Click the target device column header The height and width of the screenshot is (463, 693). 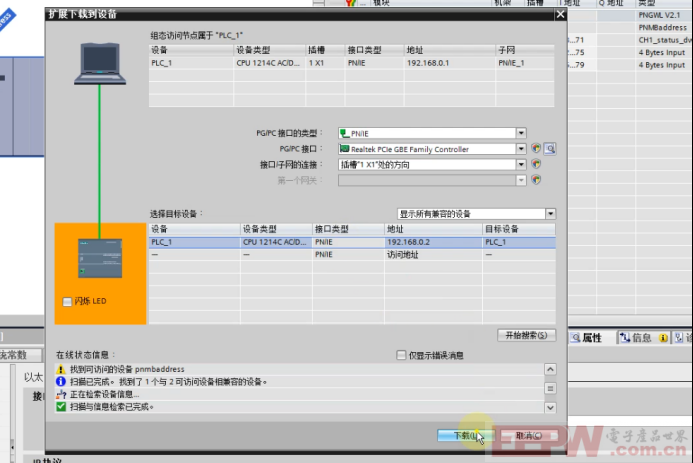(519, 229)
